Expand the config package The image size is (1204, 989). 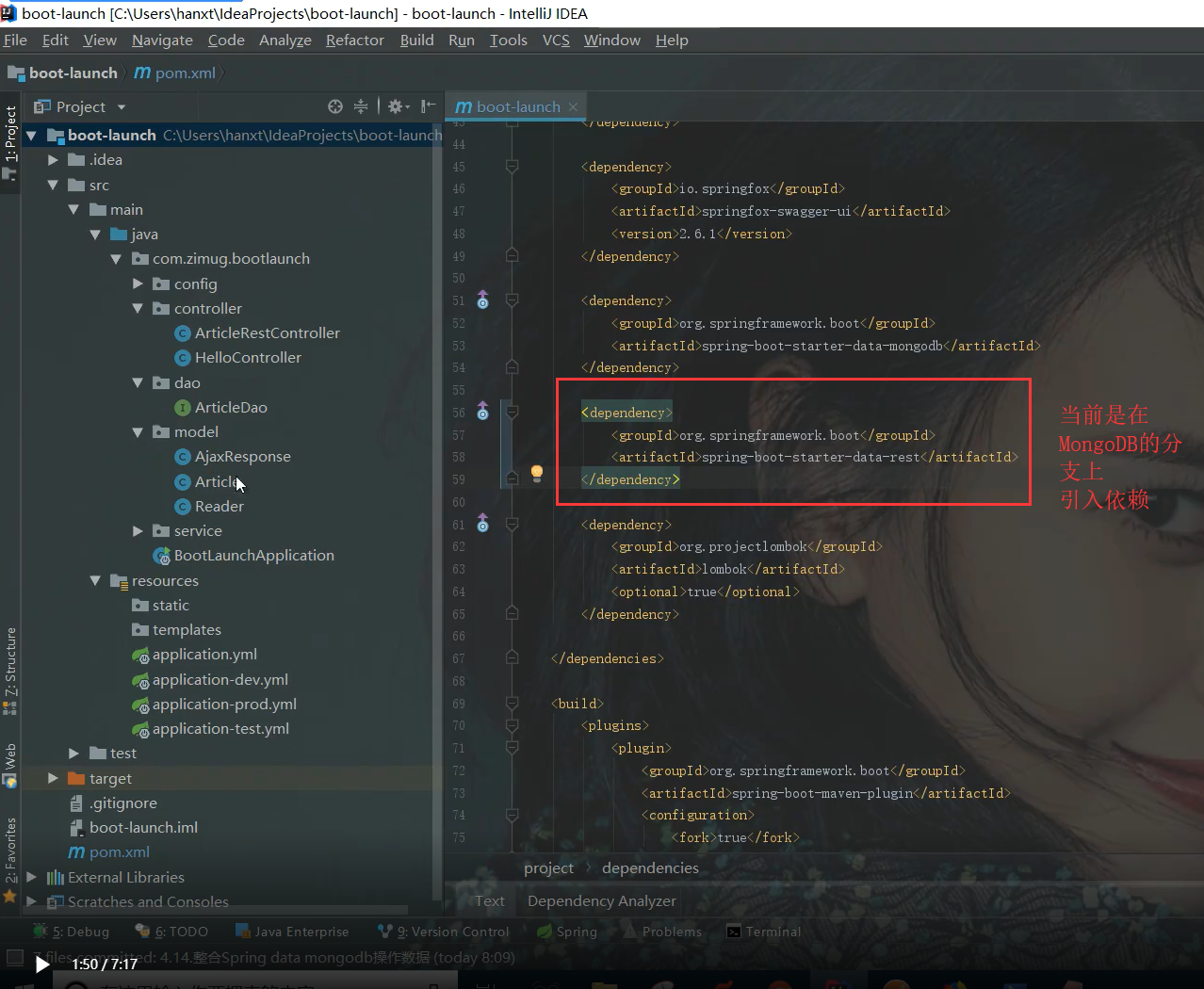tap(138, 284)
